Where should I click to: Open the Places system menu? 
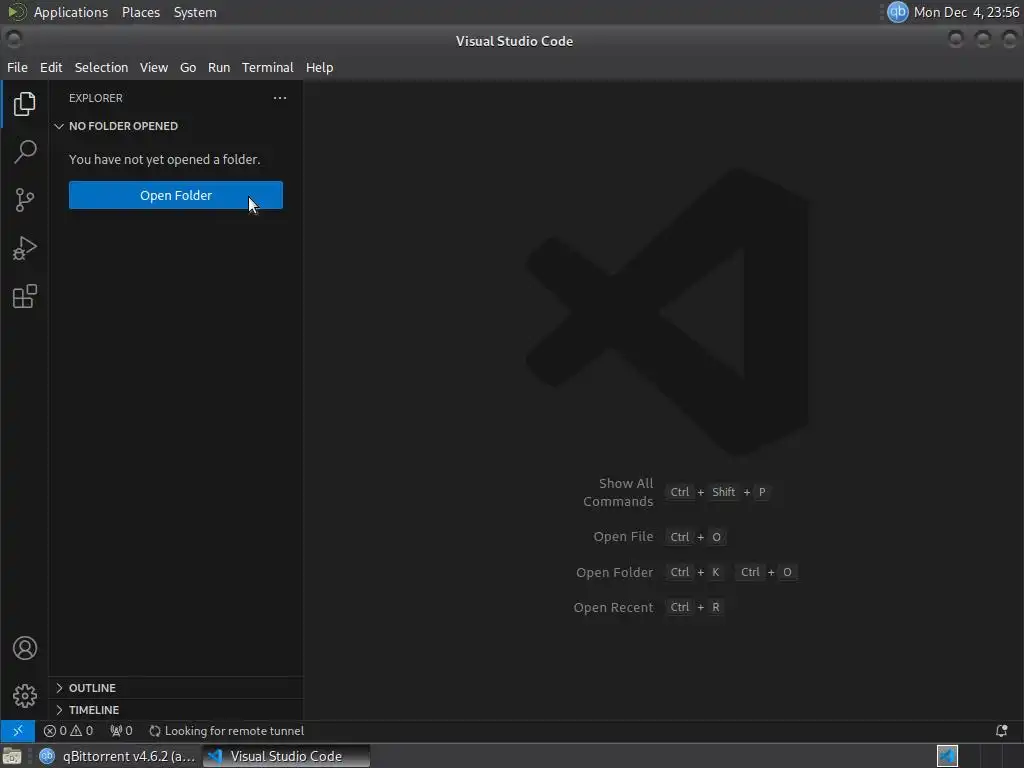pyautogui.click(x=141, y=12)
